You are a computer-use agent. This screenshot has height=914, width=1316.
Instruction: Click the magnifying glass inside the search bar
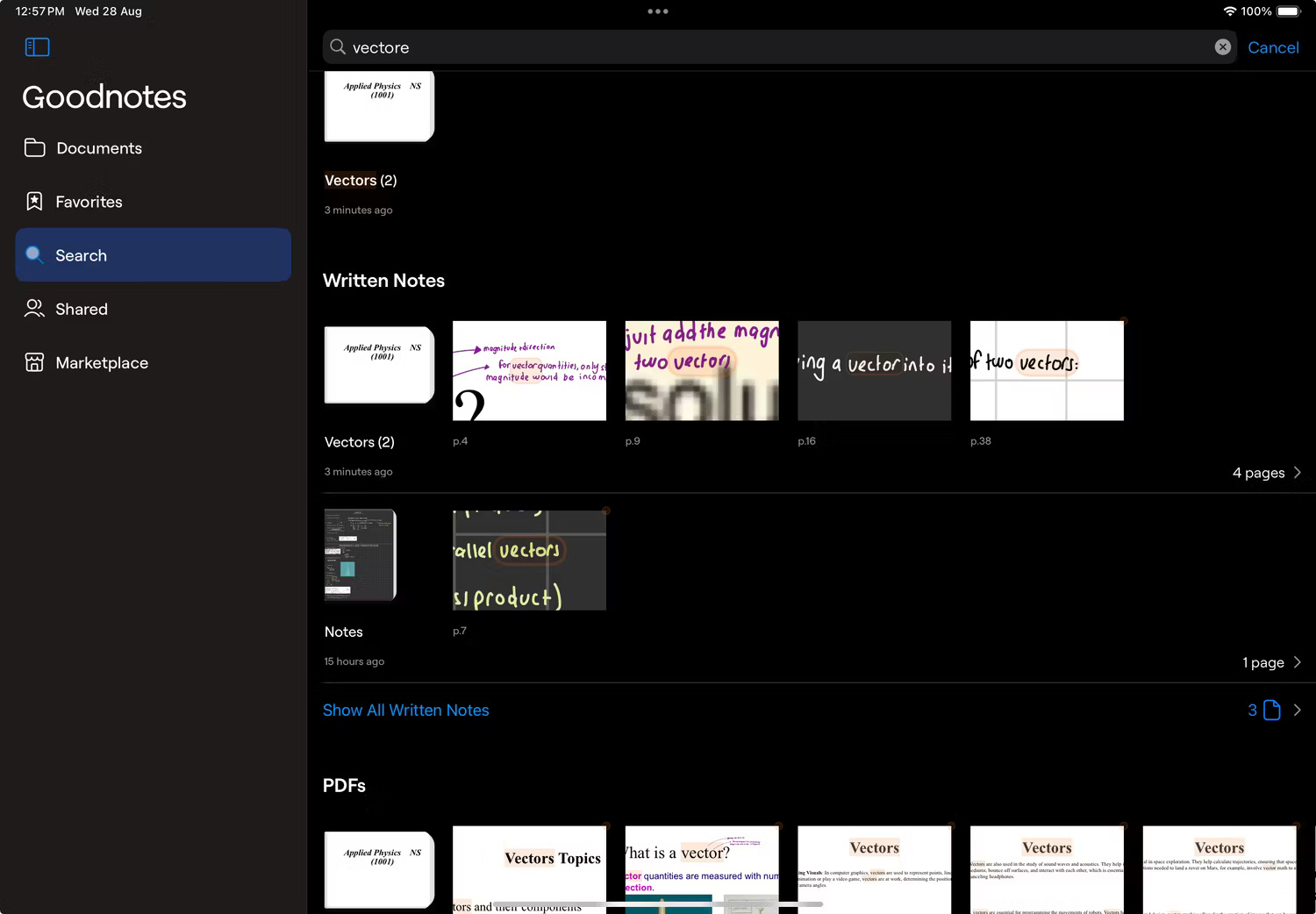(x=337, y=46)
